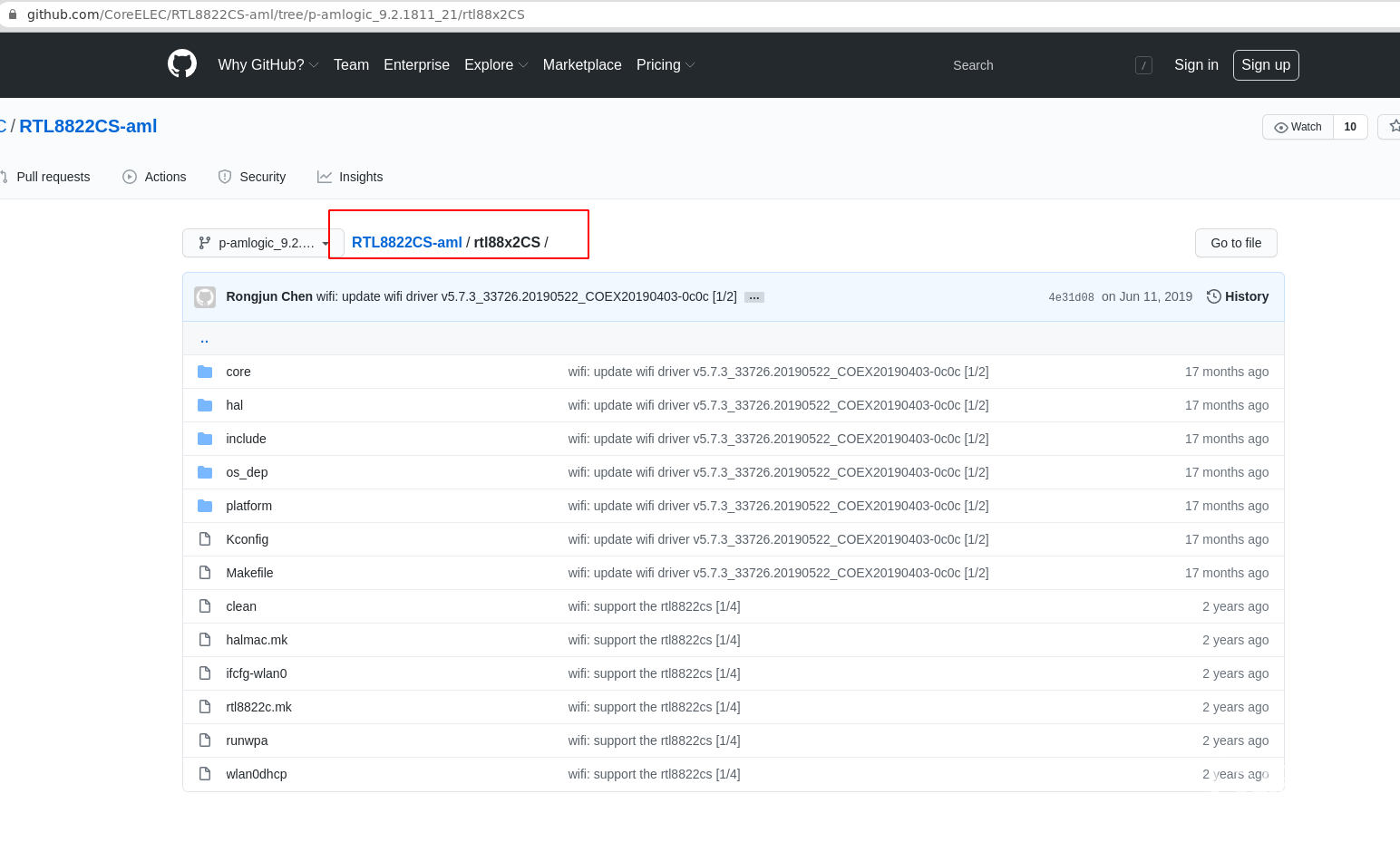The image size is (1400, 842).
Task: Click the Go to file button
Action: [1236, 243]
